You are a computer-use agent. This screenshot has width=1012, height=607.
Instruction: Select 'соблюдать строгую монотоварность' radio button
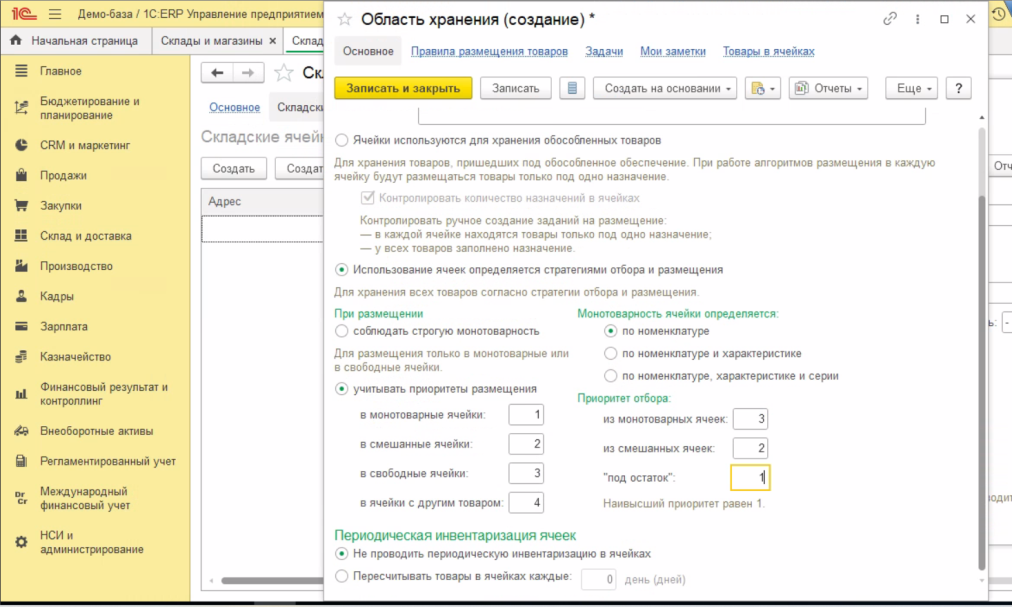pyautogui.click(x=343, y=331)
